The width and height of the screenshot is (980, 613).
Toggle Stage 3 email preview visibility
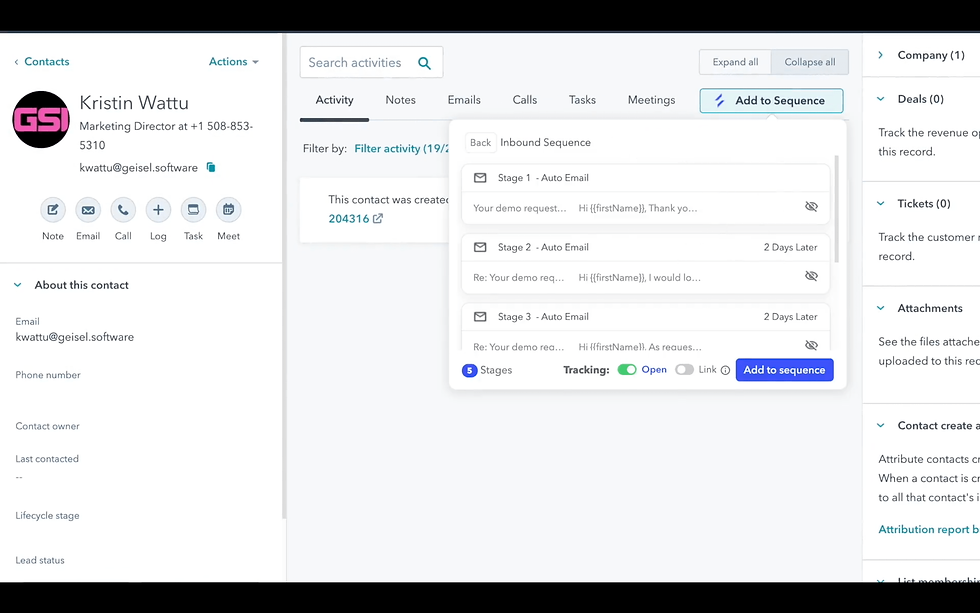click(811, 345)
